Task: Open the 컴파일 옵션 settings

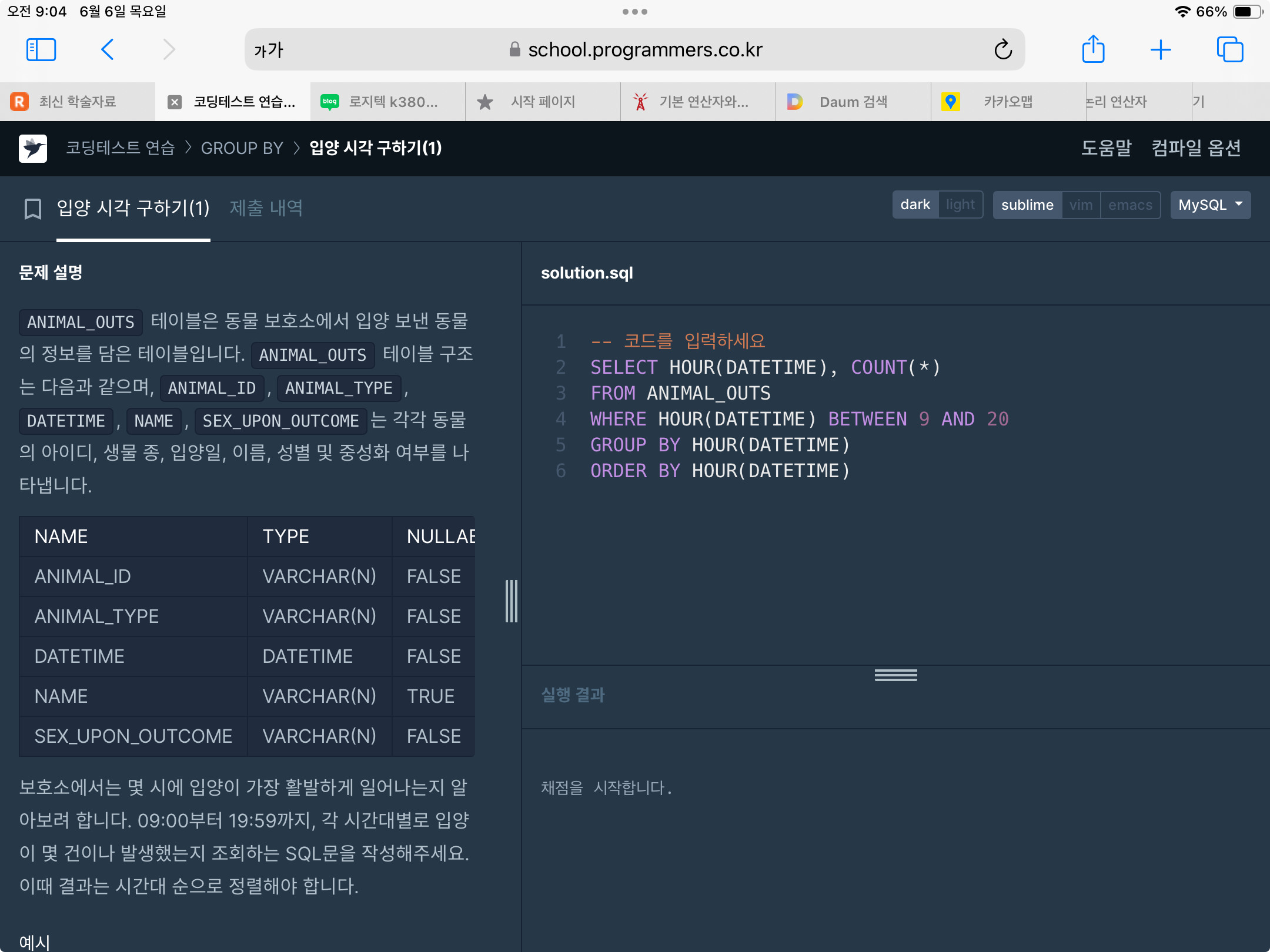Action: tap(1196, 148)
